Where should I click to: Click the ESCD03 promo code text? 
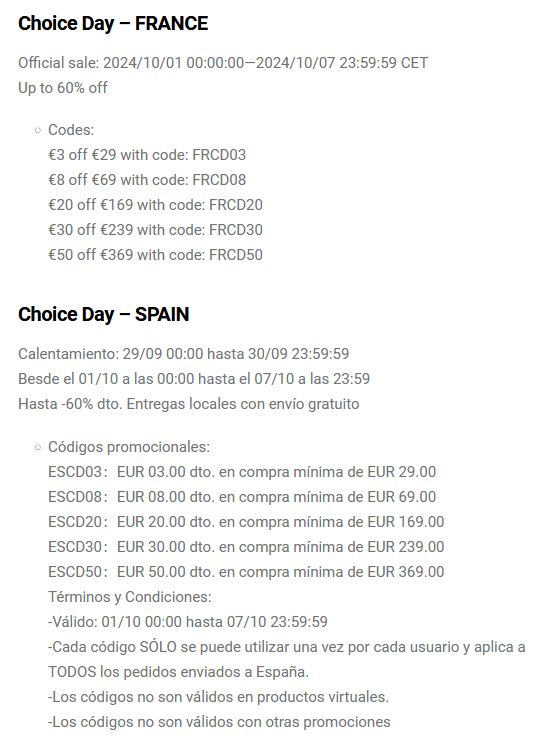click(75, 472)
